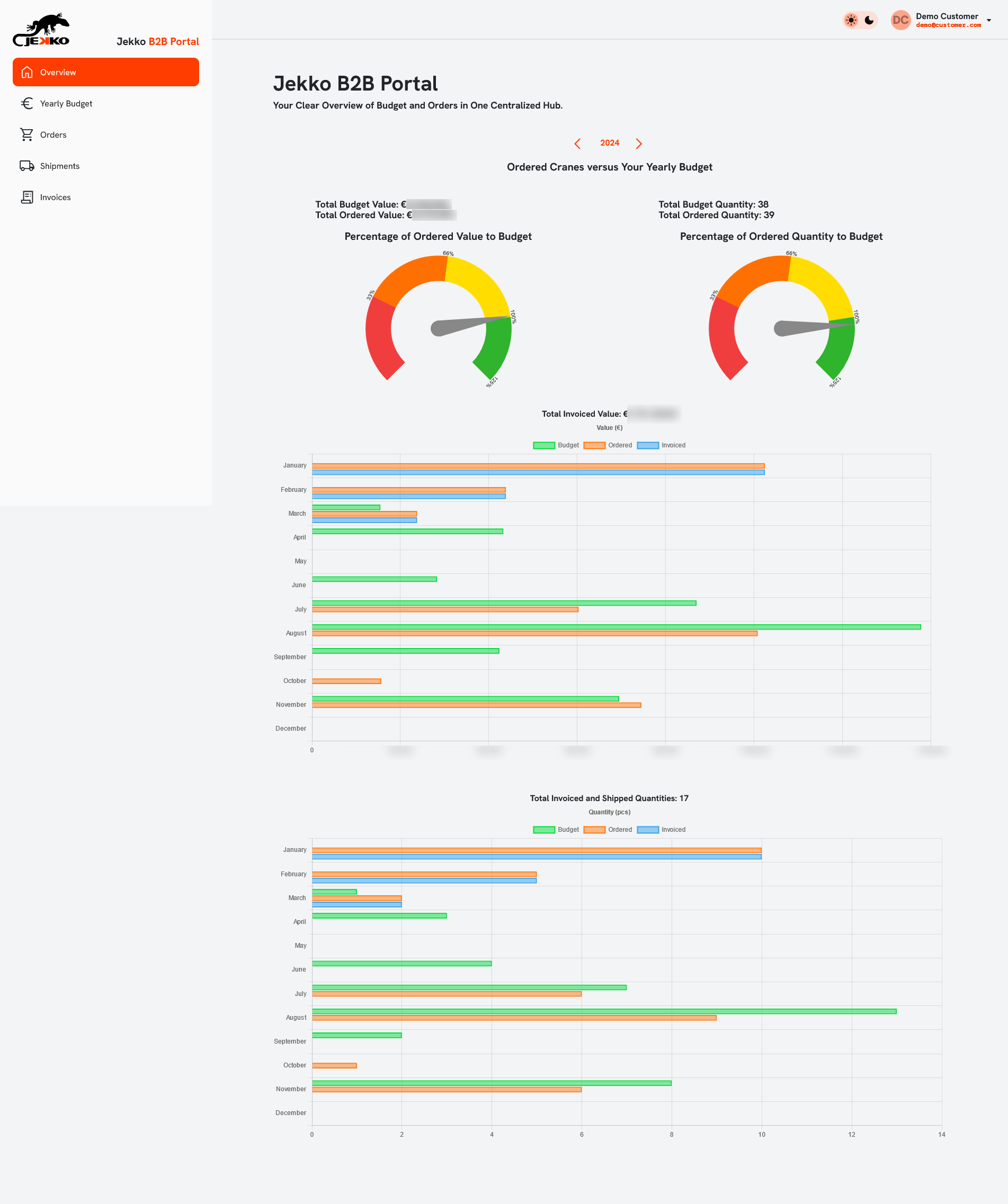Go to previous year with left chevron

coord(578,143)
